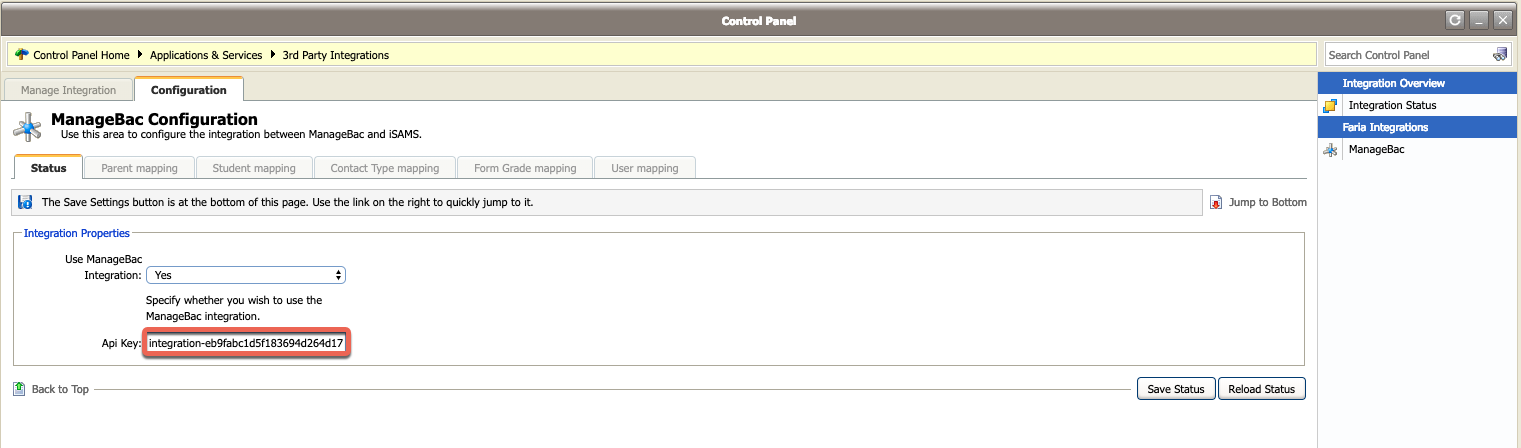The width and height of the screenshot is (1521, 448).
Task: Click the ManageBac Configuration header icon
Action: [28, 127]
